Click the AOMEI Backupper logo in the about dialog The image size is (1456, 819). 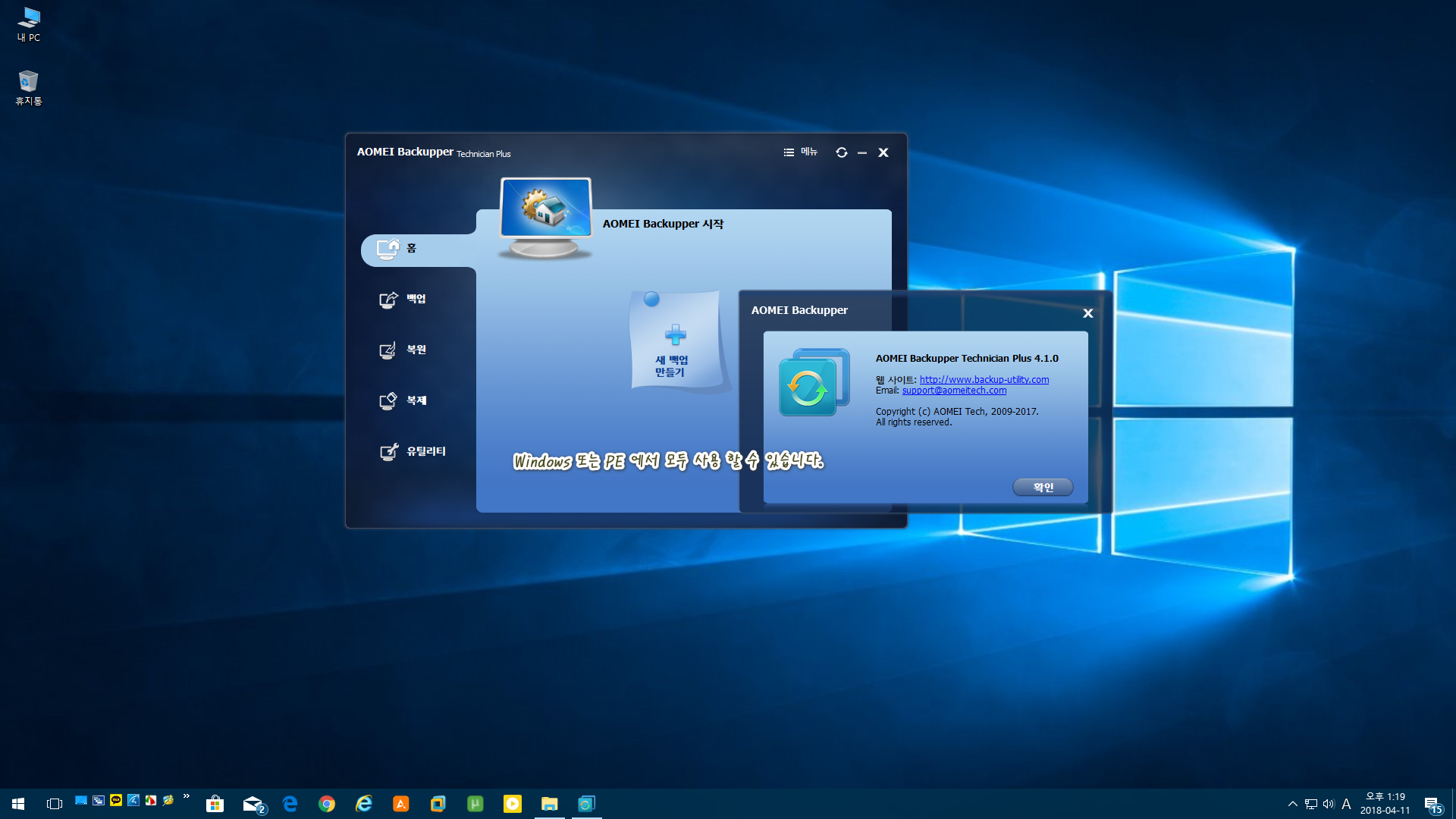tap(814, 382)
